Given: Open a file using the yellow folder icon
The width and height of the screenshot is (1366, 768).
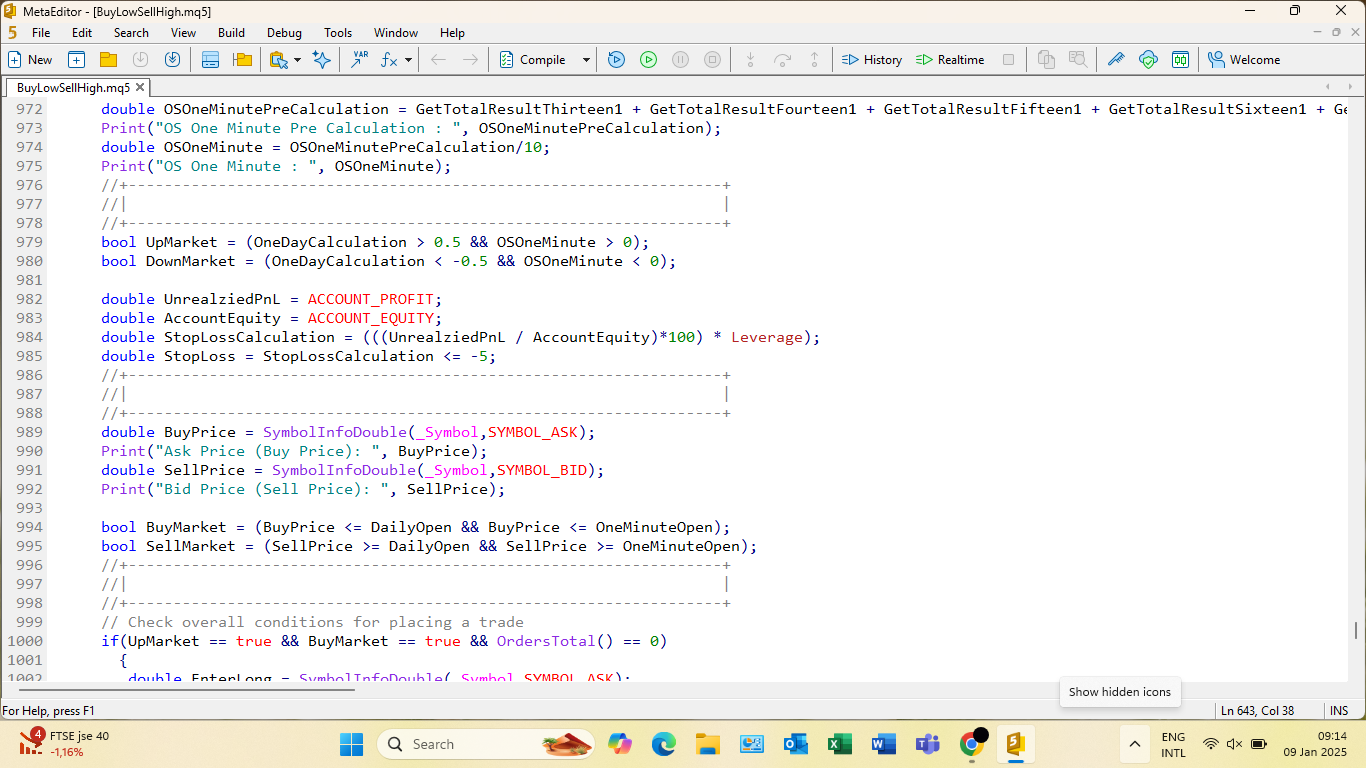Looking at the screenshot, I should pos(108,60).
